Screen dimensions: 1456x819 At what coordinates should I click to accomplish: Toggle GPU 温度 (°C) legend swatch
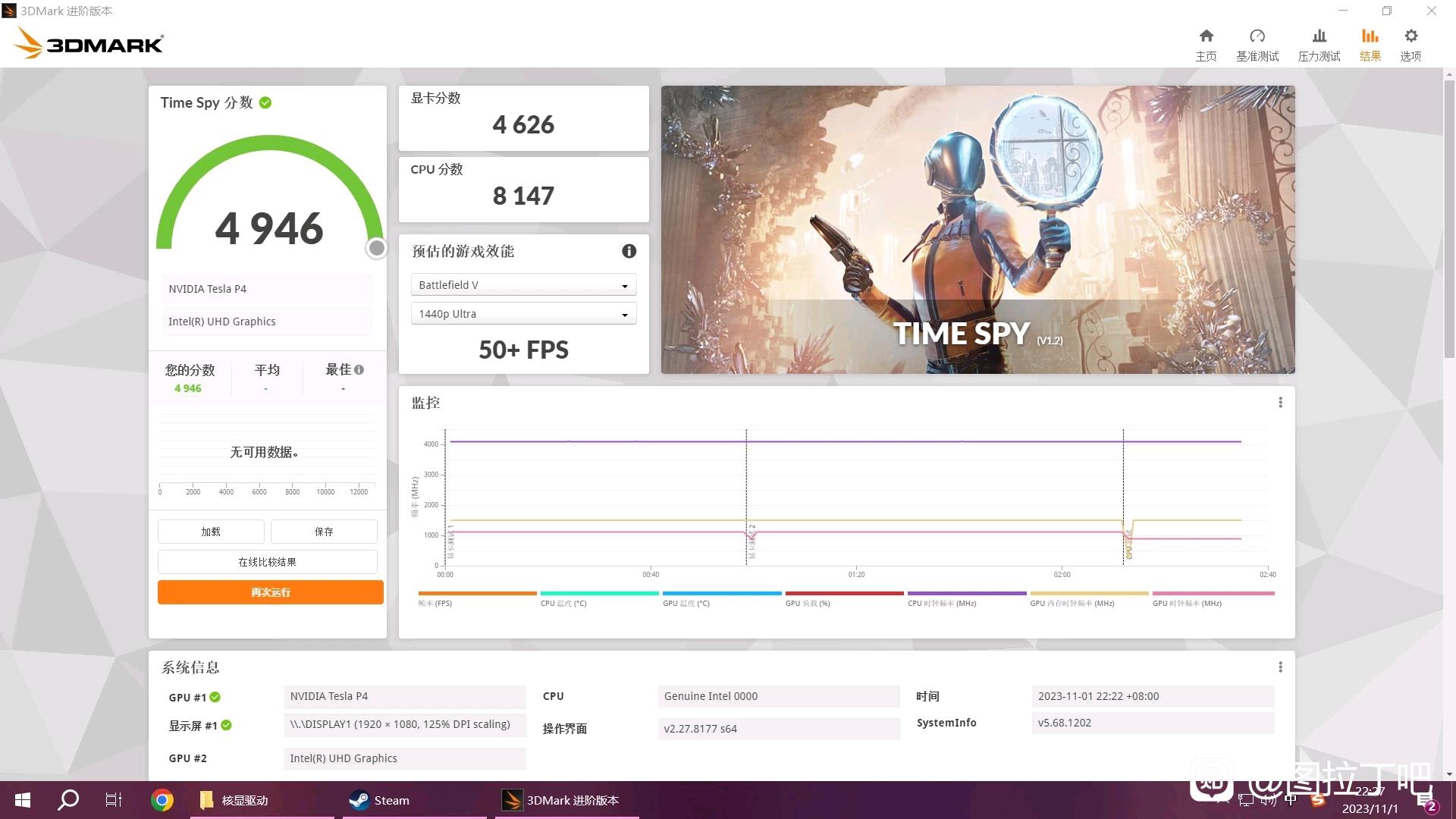tap(722, 594)
